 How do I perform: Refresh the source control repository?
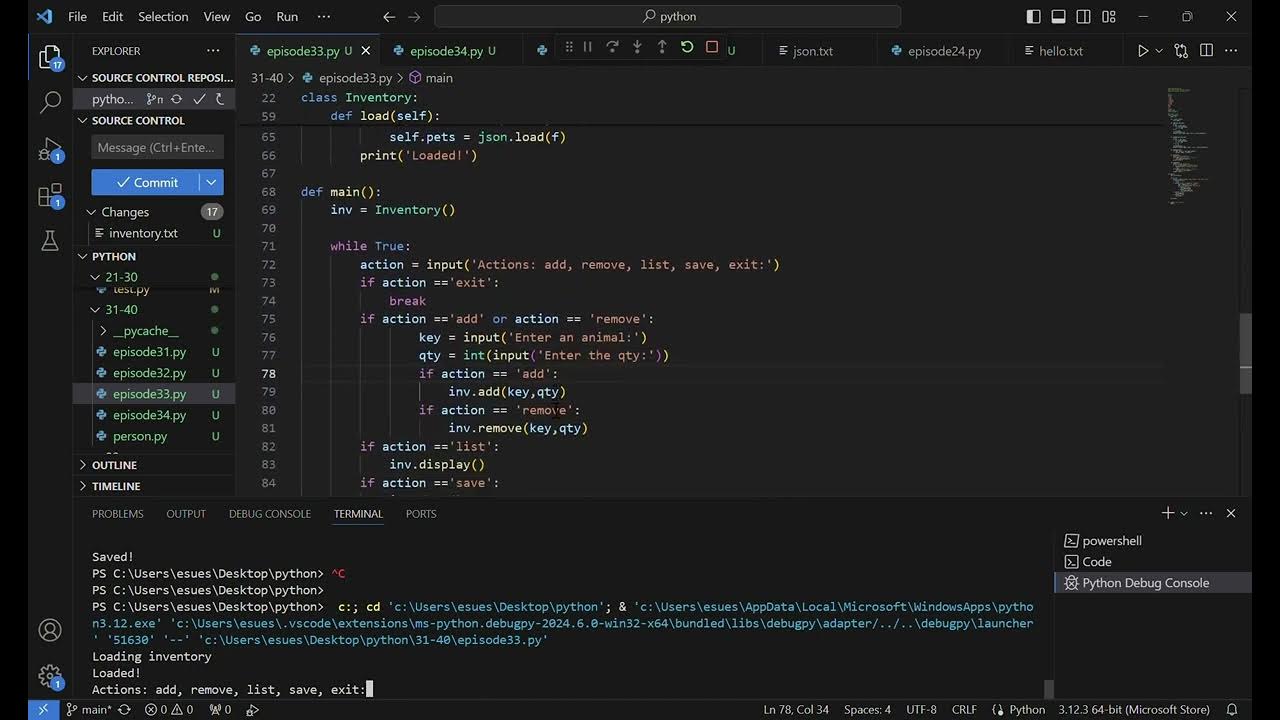tap(220, 99)
